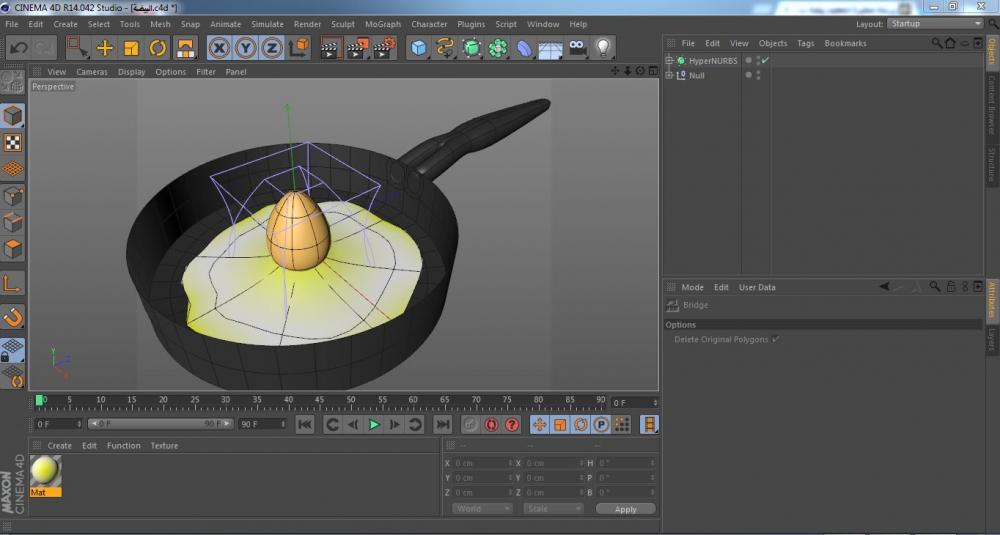Click the Render View clapperboard icon
Screen dimensions: 1000x535
[x=331, y=48]
